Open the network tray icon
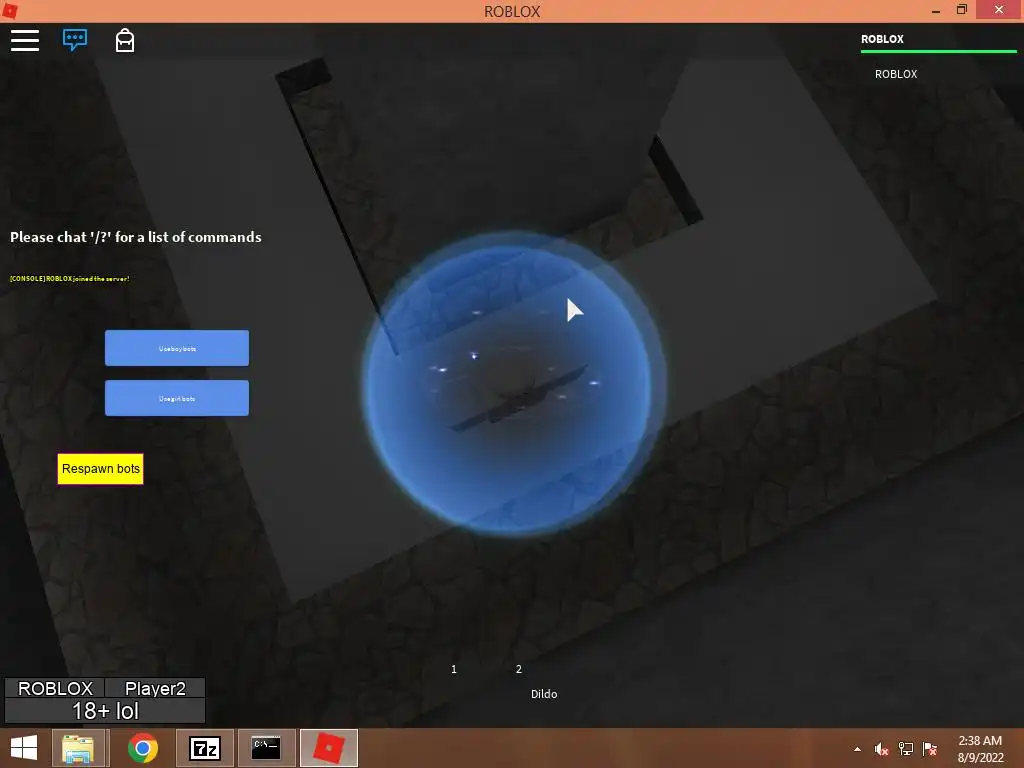The height and width of the screenshot is (768, 1024). coord(906,749)
